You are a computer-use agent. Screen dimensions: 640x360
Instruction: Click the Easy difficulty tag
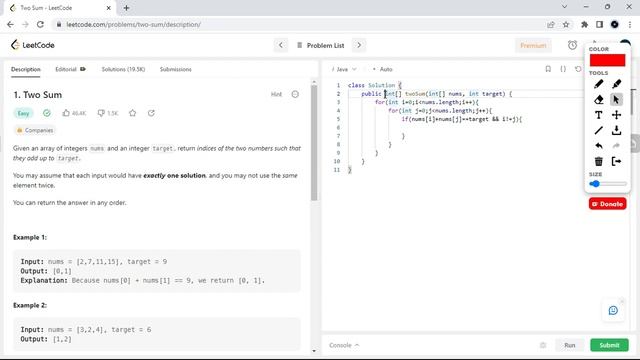23,113
